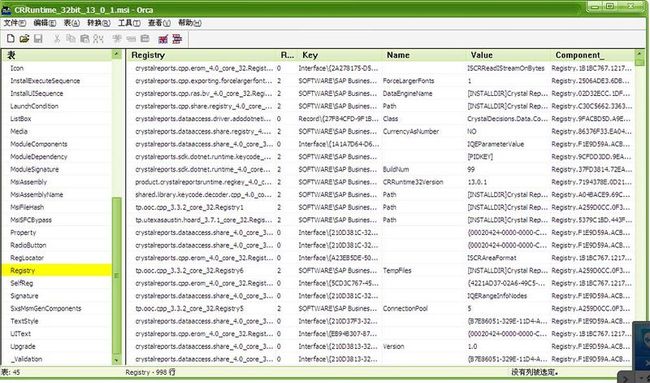Click the [PIDKEY] value cell
The width and height of the screenshot is (650, 383).
pyautogui.click(x=480, y=157)
